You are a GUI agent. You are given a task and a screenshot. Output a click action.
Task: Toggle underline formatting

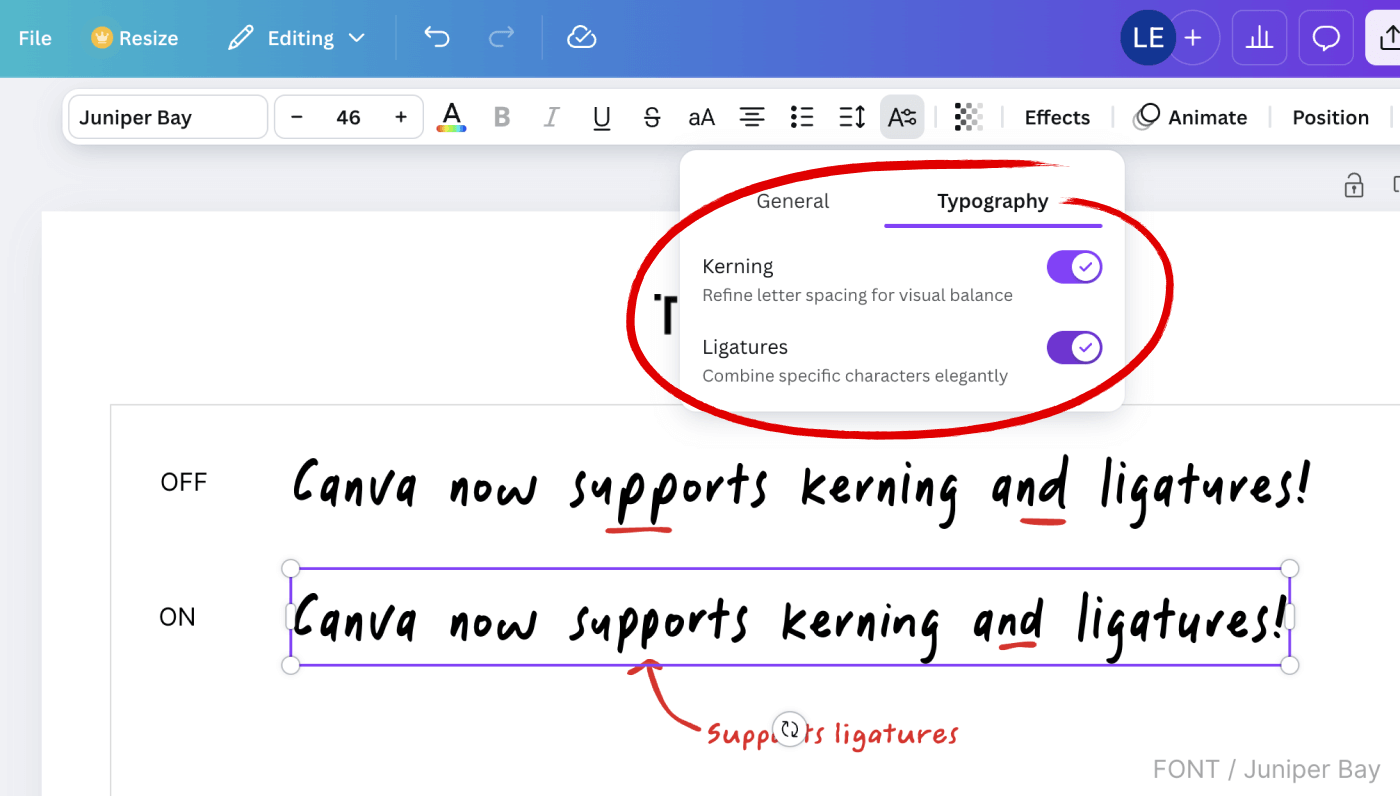(601, 117)
